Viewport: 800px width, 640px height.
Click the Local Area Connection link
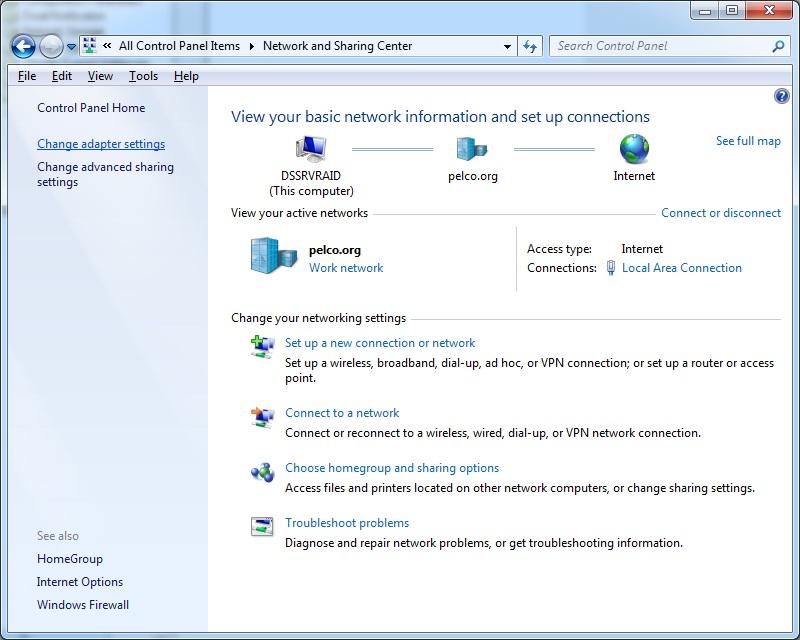681,268
